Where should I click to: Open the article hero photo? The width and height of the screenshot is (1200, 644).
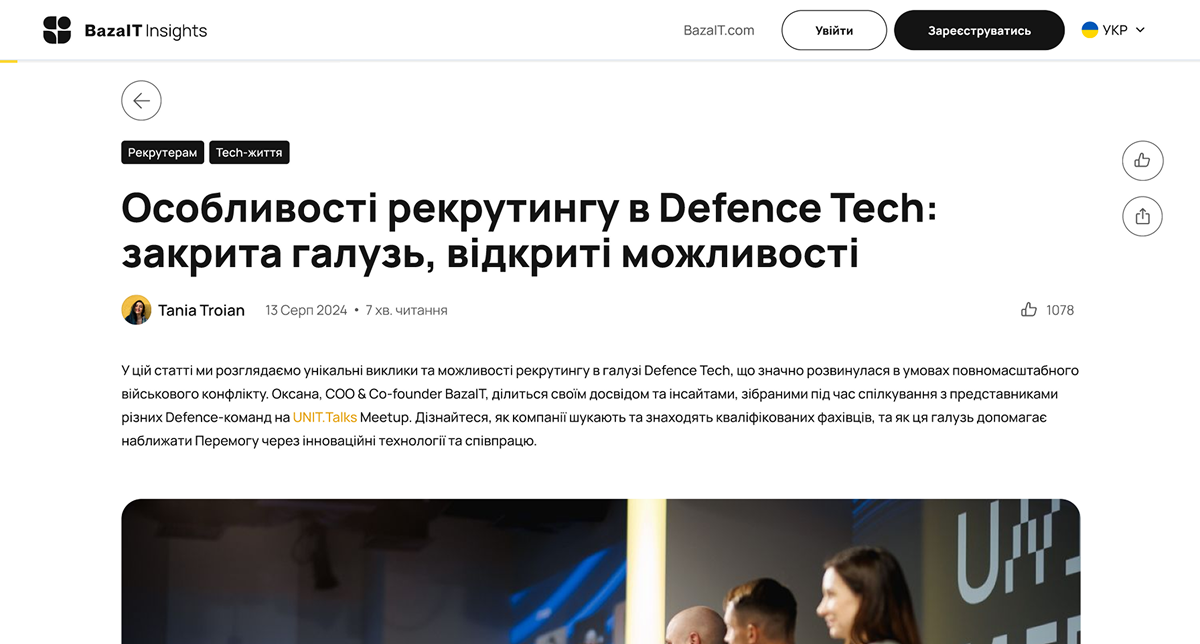601,571
